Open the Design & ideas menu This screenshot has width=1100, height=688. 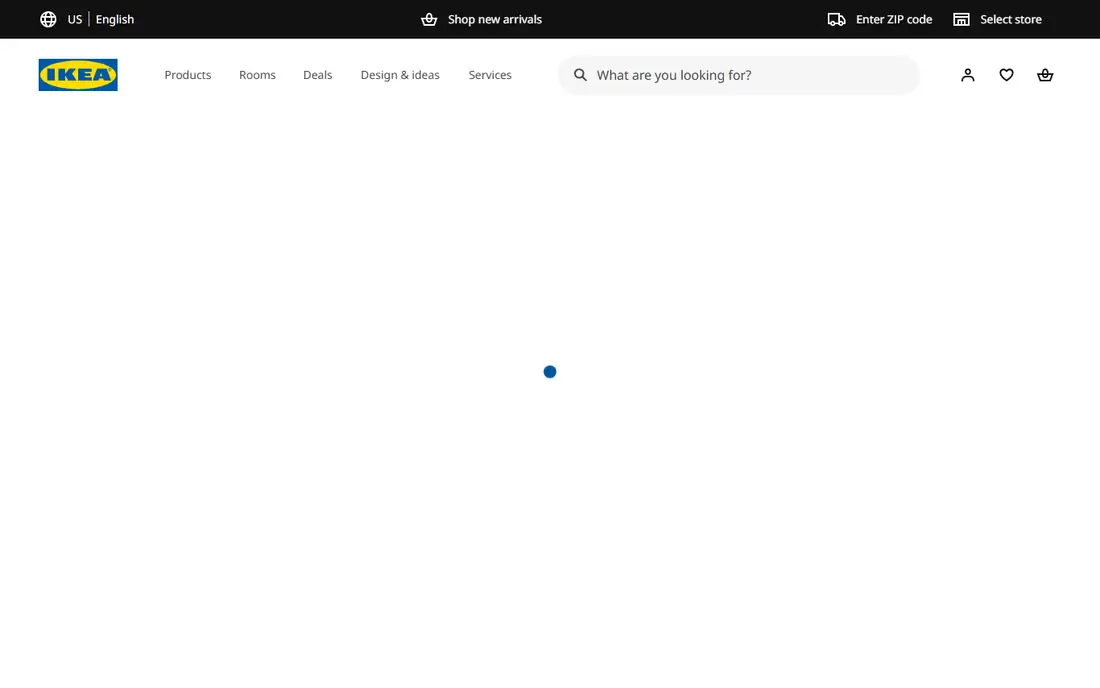pyautogui.click(x=400, y=75)
